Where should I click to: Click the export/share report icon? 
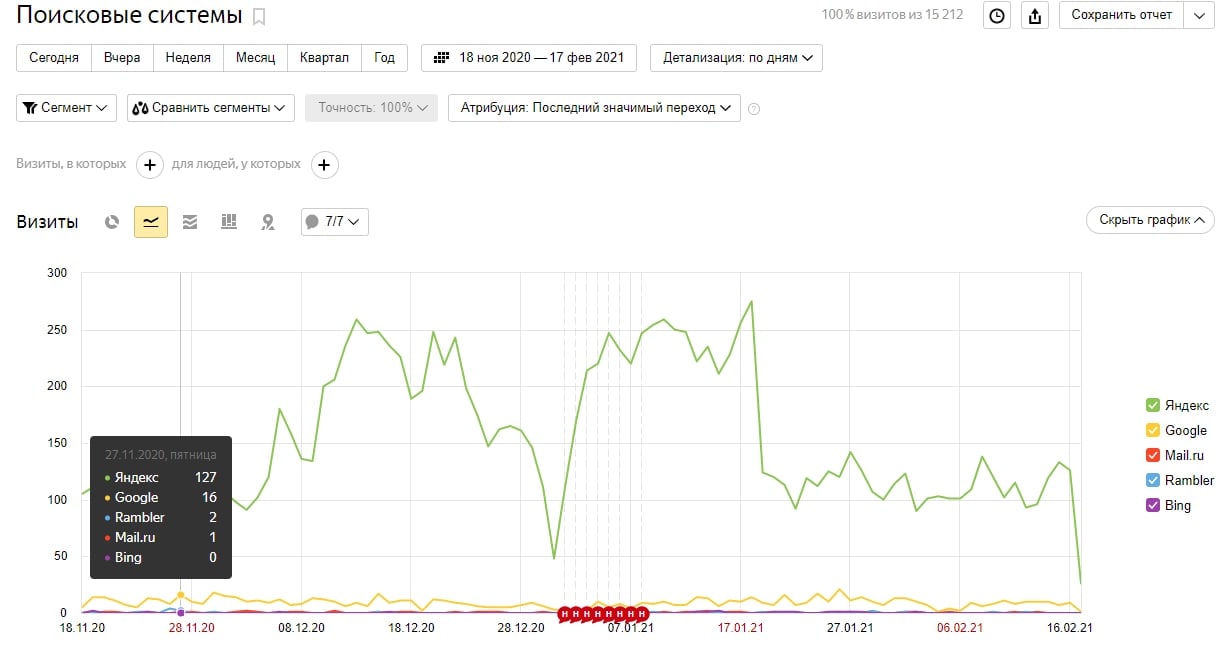[x=1035, y=15]
